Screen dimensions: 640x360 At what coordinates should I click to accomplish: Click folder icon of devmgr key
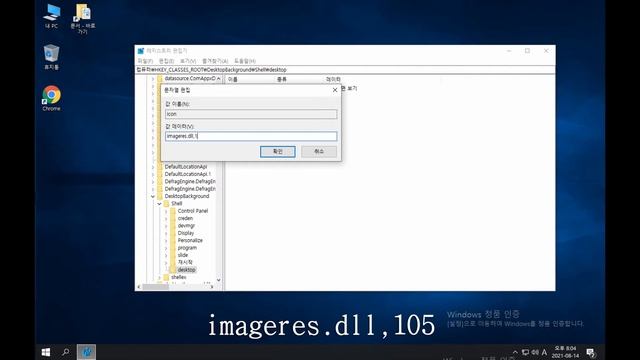[x=173, y=226]
